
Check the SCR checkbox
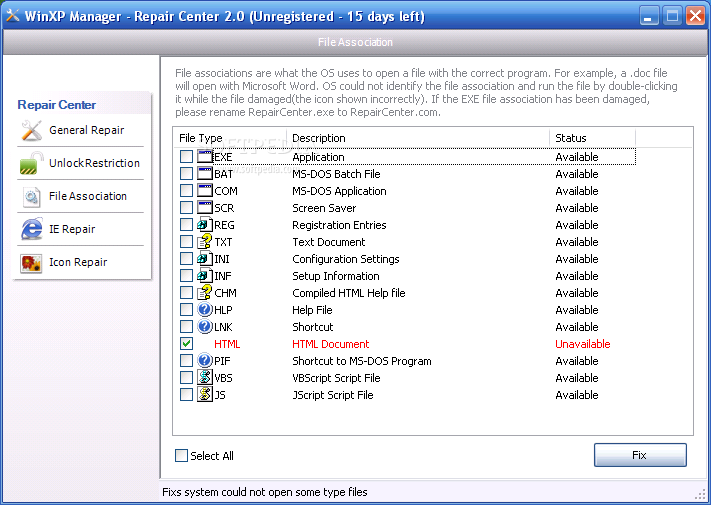tap(186, 208)
